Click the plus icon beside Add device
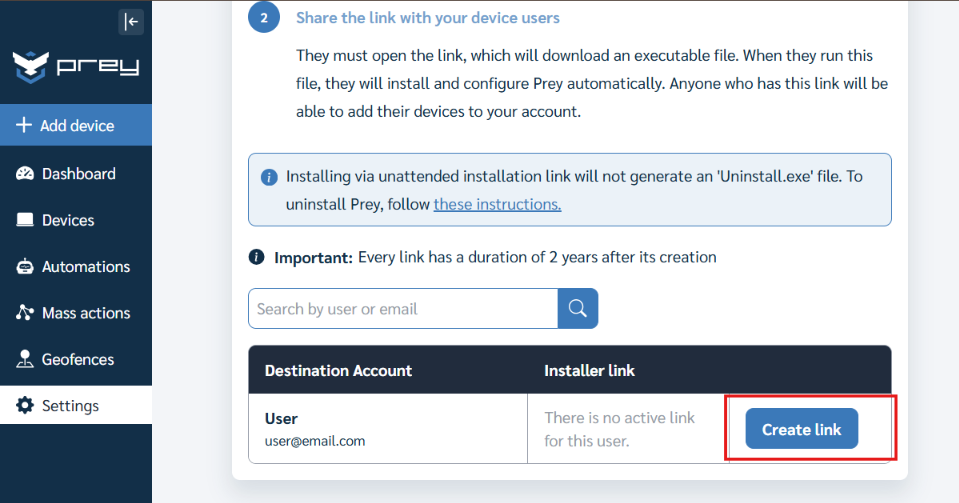 coord(24,125)
